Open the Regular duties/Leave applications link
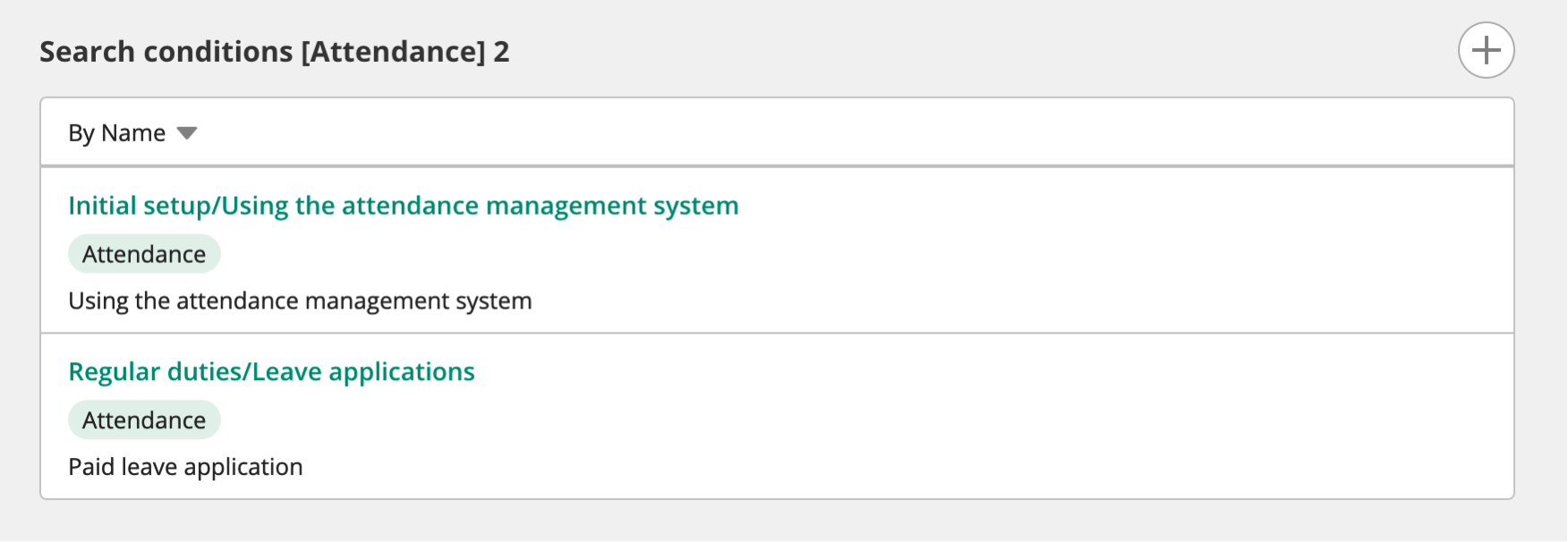Viewport: 1568px width, 542px height. (x=271, y=372)
